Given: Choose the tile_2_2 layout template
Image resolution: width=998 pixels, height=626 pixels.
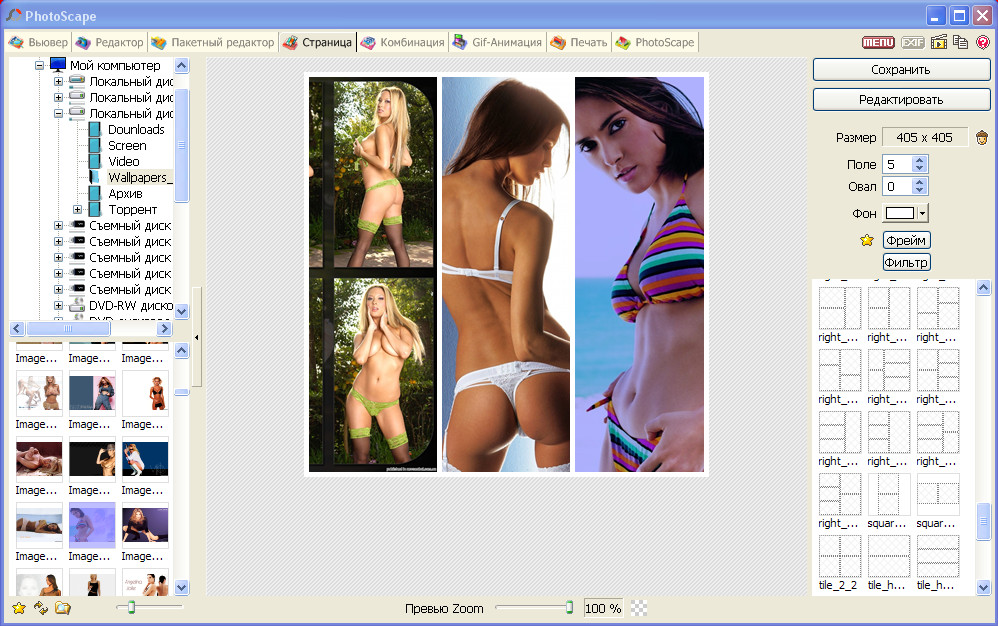Looking at the screenshot, I should (x=840, y=556).
